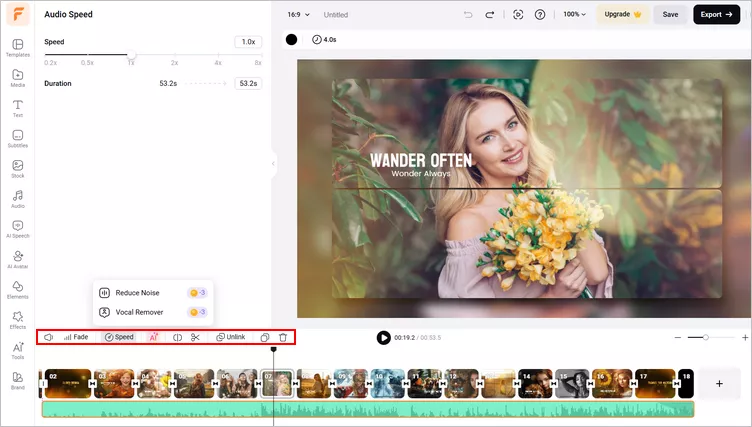The height and width of the screenshot is (427, 752).
Task: Click the timeline playhead marker
Action: (273, 350)
